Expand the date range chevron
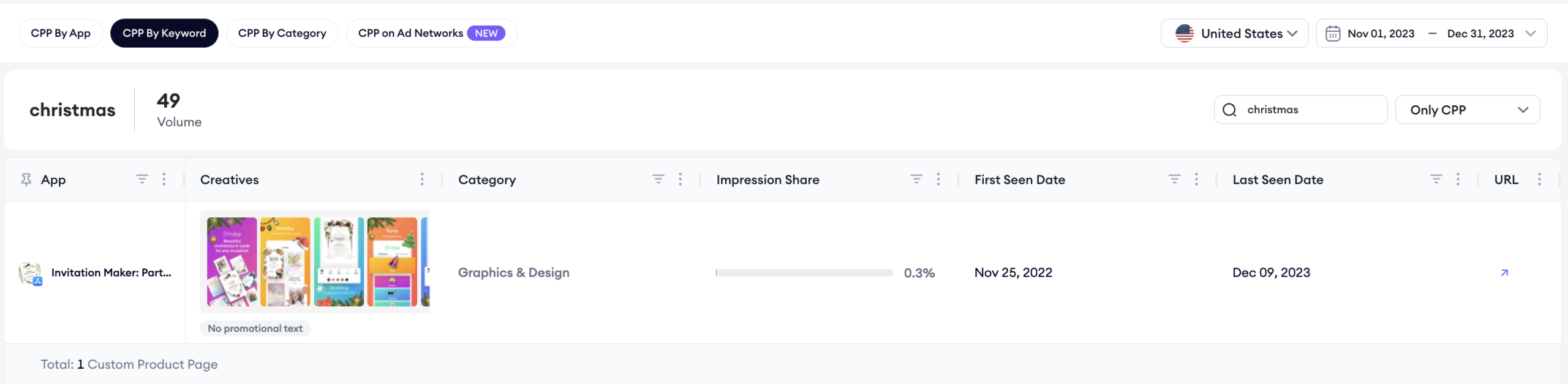Image resolution: width=1568 pixels, height=384 pixels. pyautogui.click(x=1530, y=34)
